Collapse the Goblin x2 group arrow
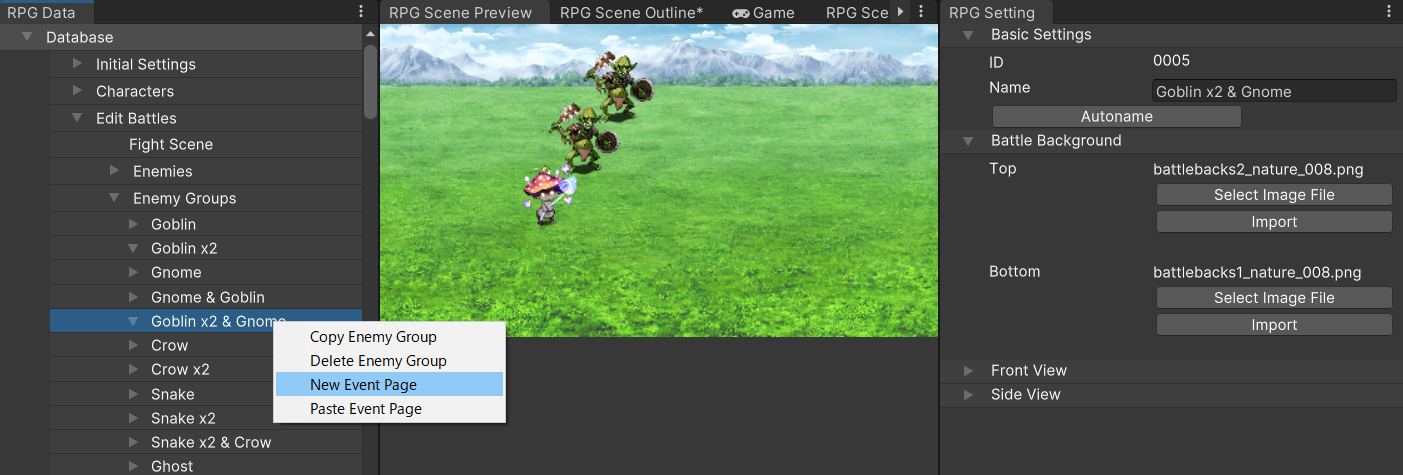Screen dimensions: 1403x475 (133, 248)
